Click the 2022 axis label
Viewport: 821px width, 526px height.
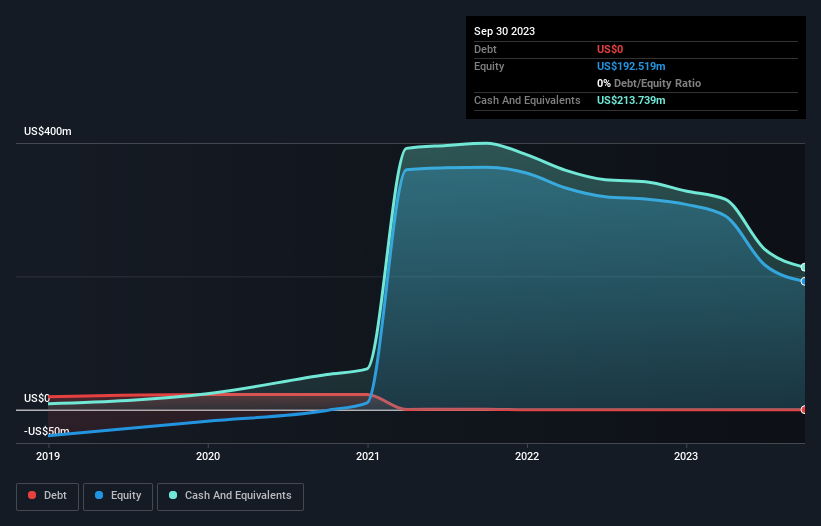click(527, 456)
